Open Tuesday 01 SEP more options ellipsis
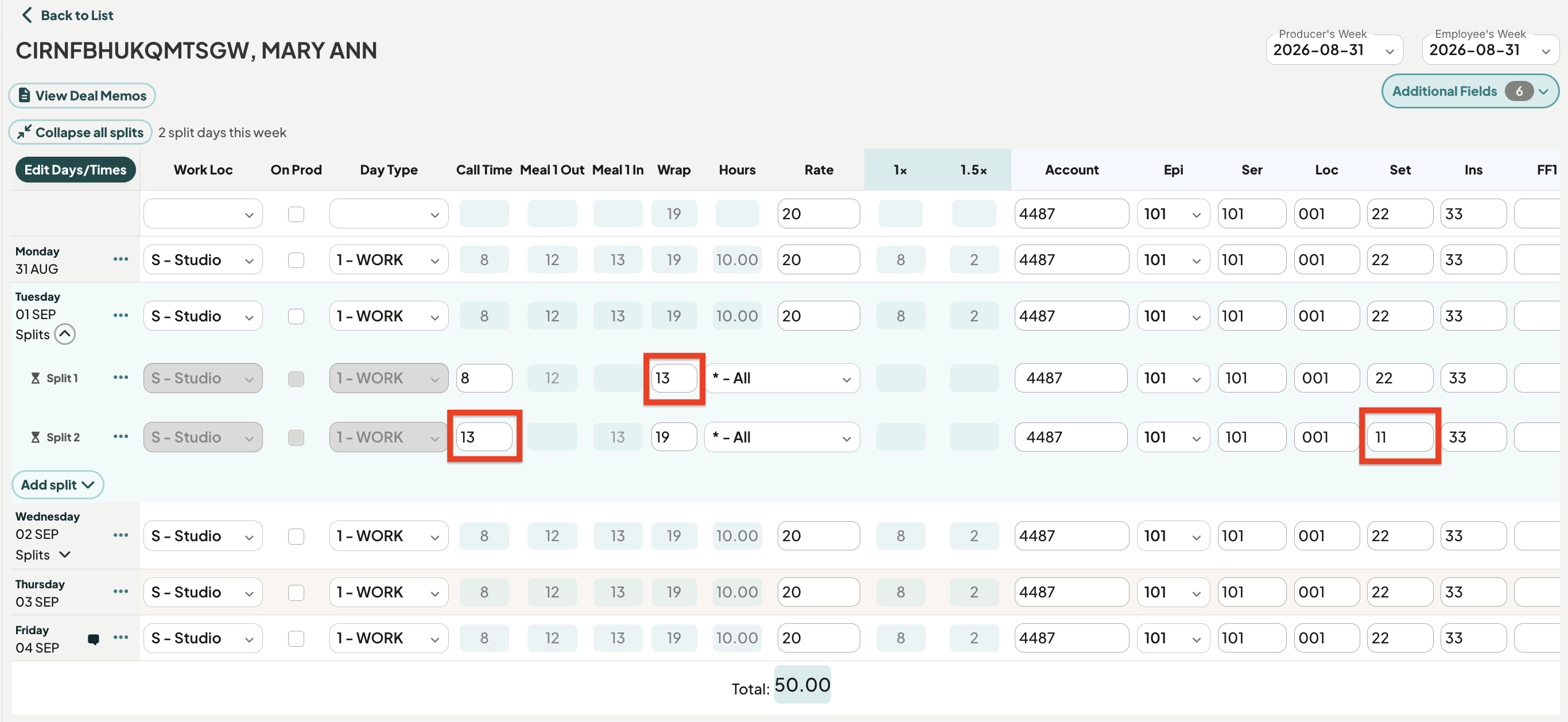The image size is (1568, 722). point(121,315)
